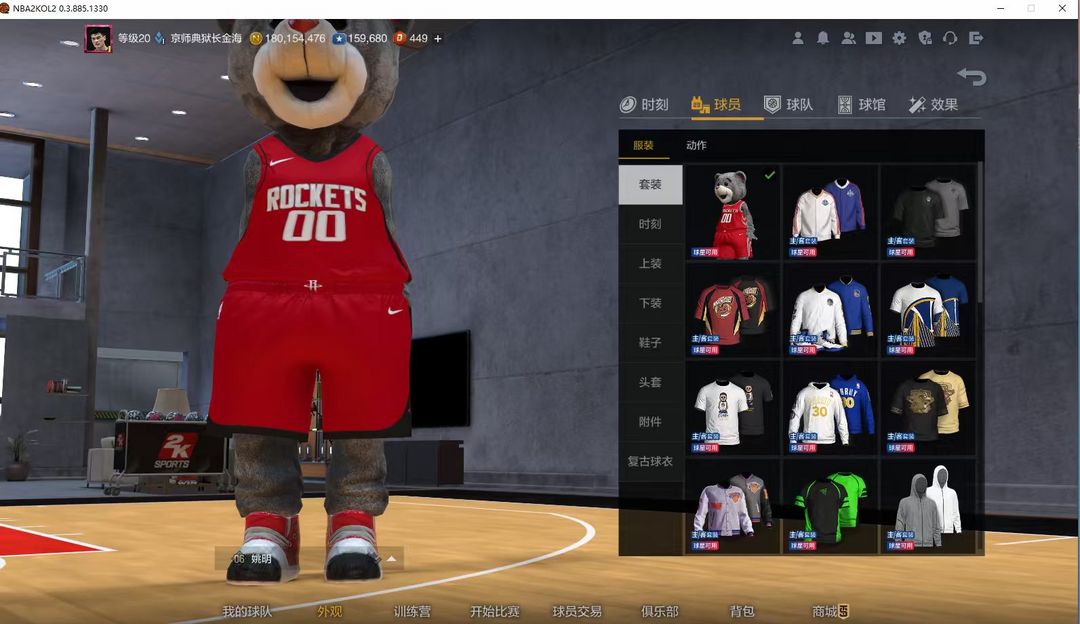1080x624 pixels.
Task: Select the white and blue Warriors jacket set
Action: 830,311
